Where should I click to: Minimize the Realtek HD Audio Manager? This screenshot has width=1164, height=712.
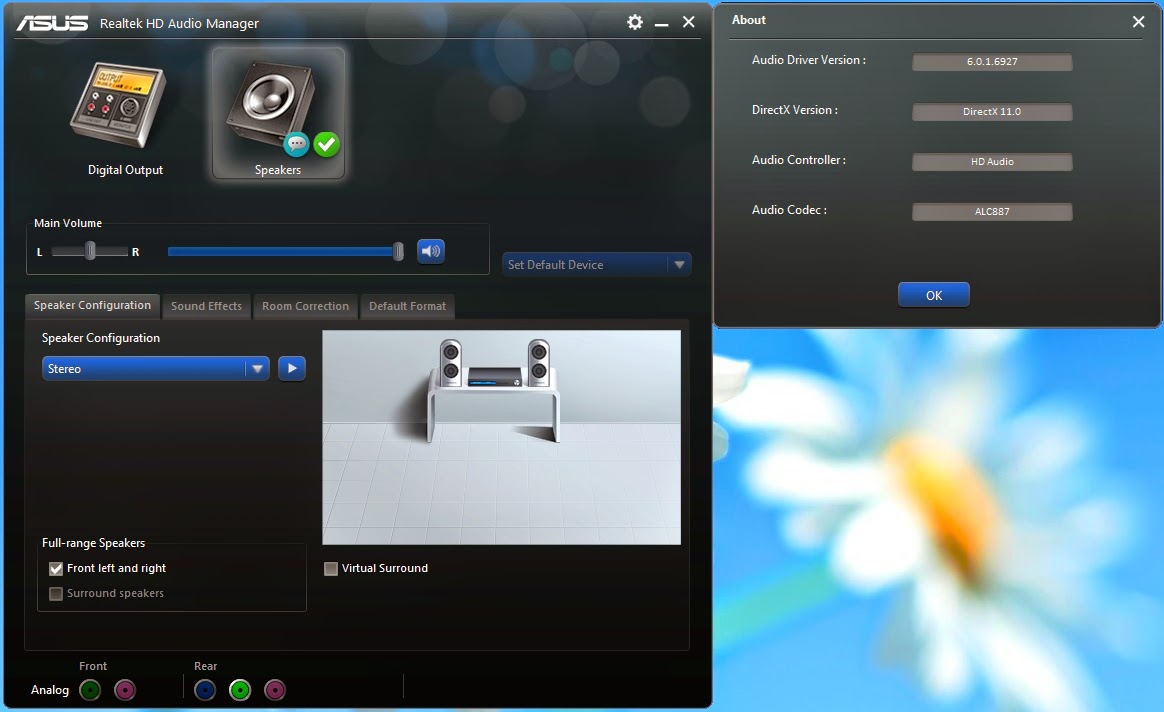click(x=661, y=23)
